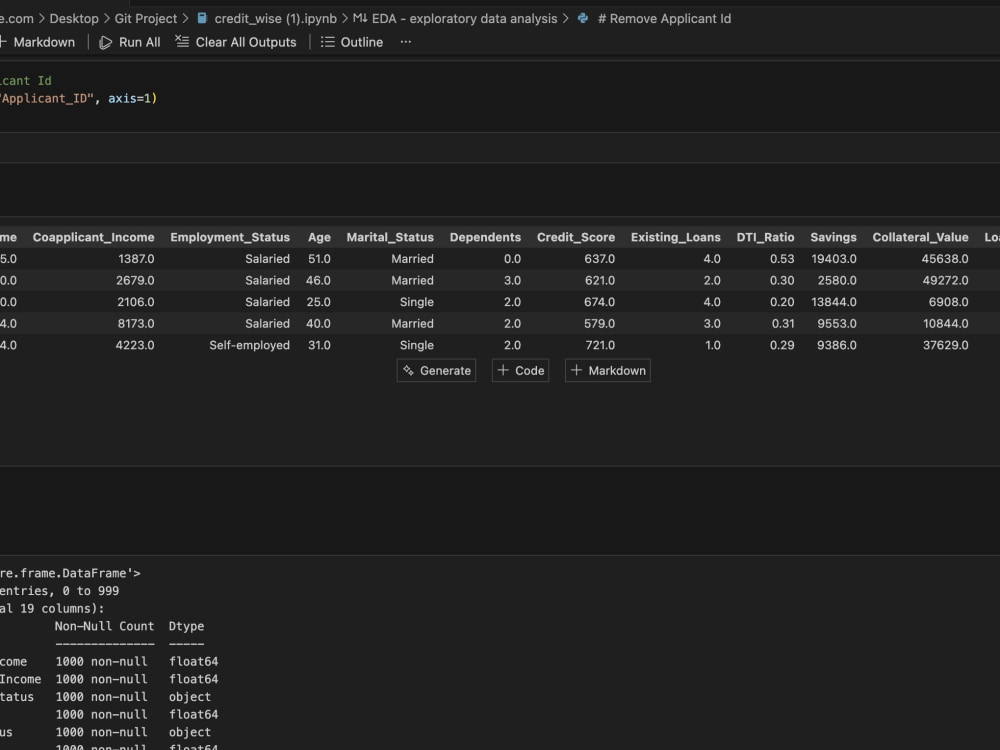Click the Run All play icon
This screenshot has height=750, width=1000.
105,42
